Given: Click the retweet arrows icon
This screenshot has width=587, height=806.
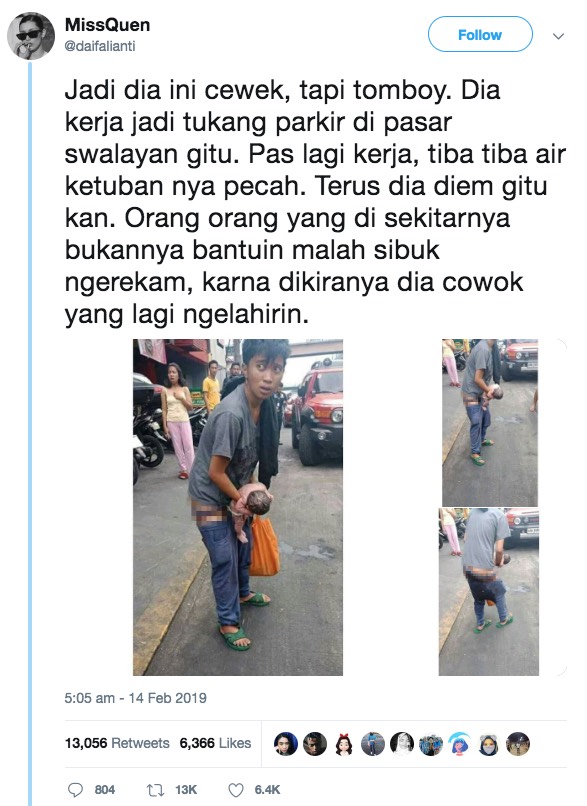Looking at the screenshot, I should pyautogui.click(x=155, y=790).
